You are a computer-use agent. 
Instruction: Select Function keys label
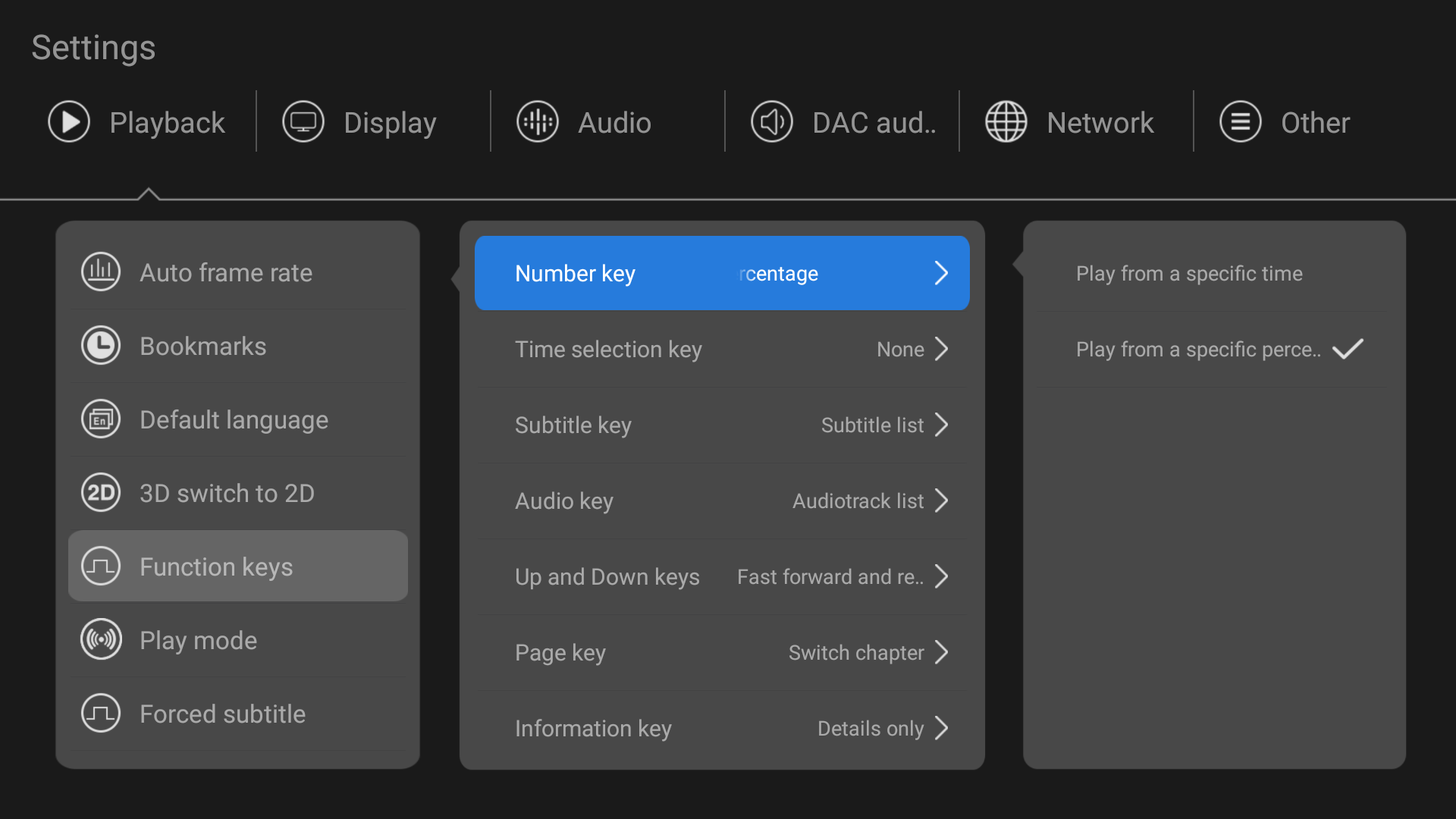coord(216,566)
